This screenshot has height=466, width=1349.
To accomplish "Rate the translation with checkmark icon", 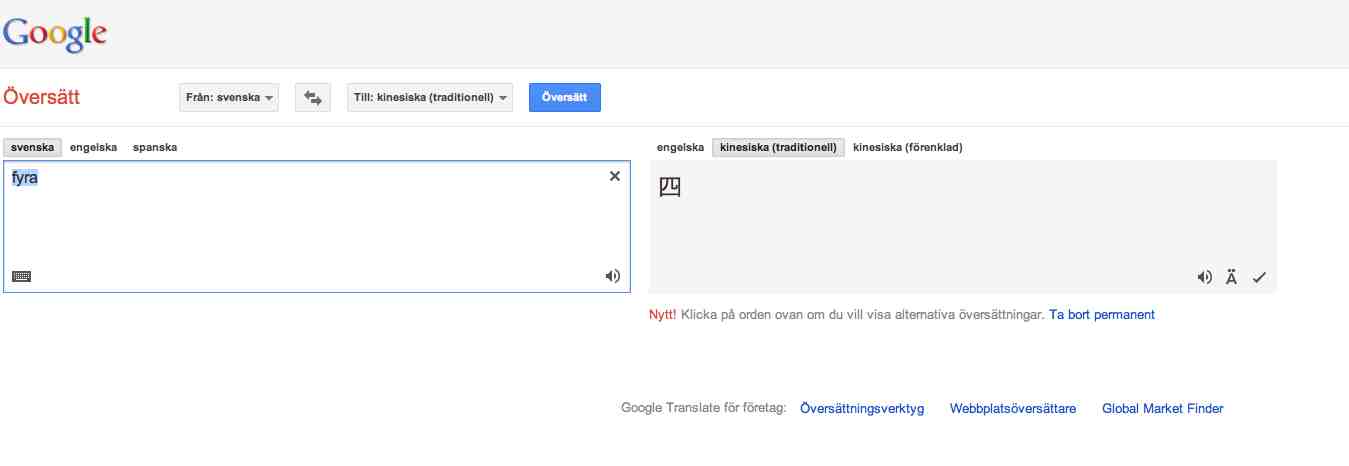I will [x=1259, y=278].
